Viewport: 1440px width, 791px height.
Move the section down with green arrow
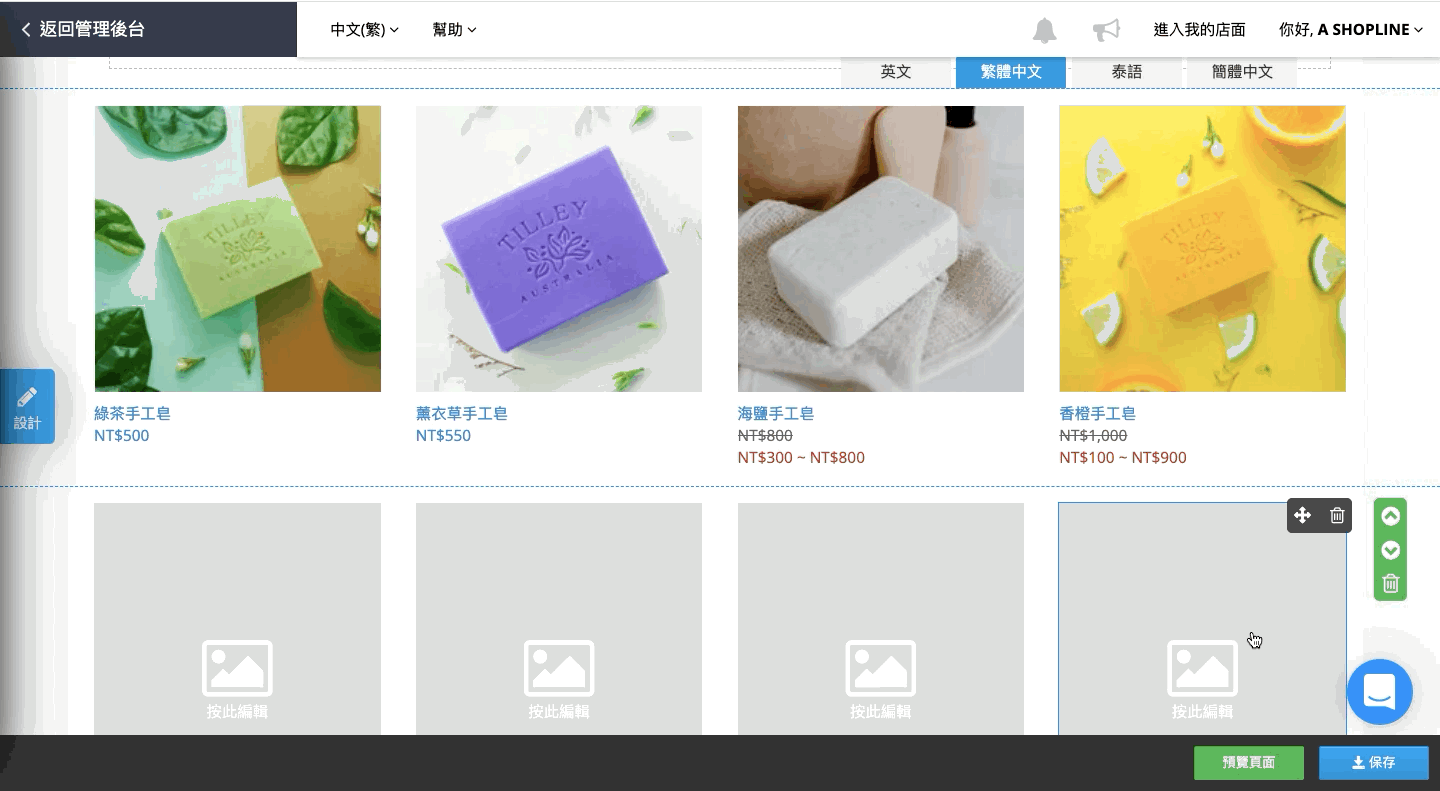1390,550
